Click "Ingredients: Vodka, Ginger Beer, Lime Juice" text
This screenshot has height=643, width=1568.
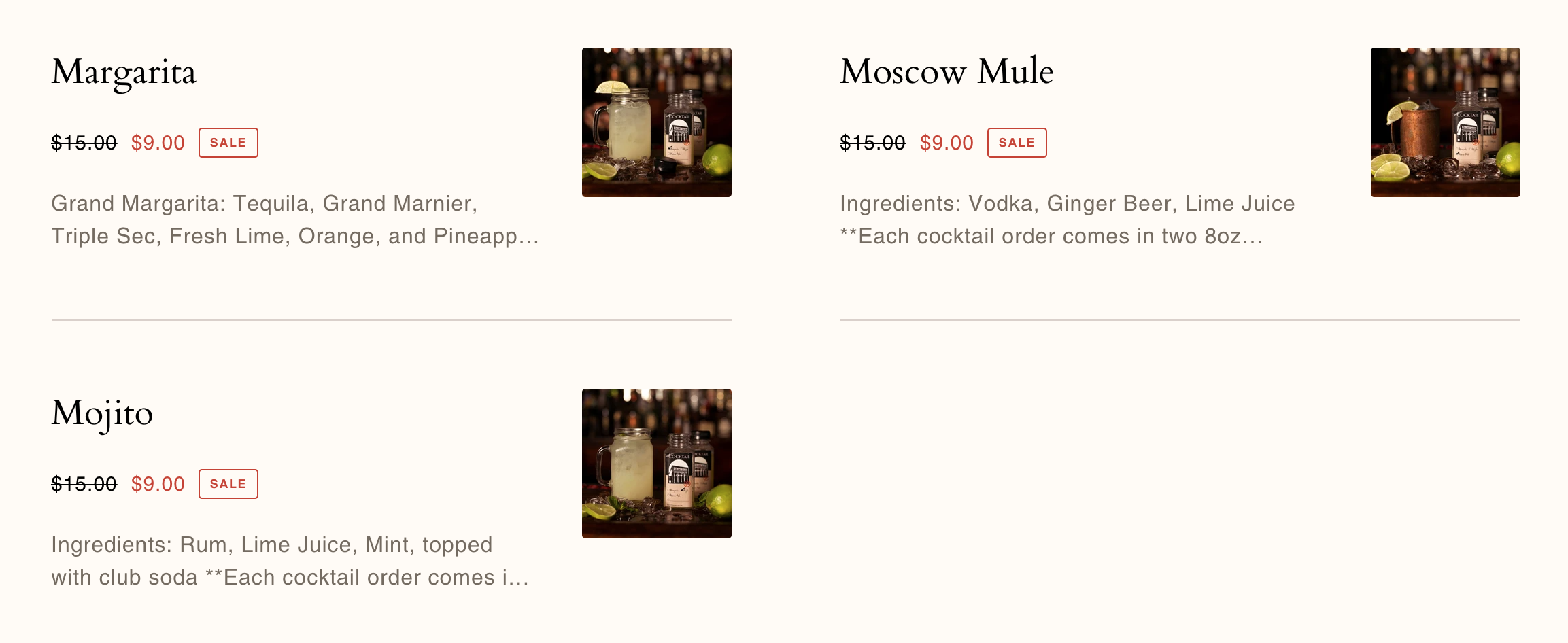[1067, 203]
